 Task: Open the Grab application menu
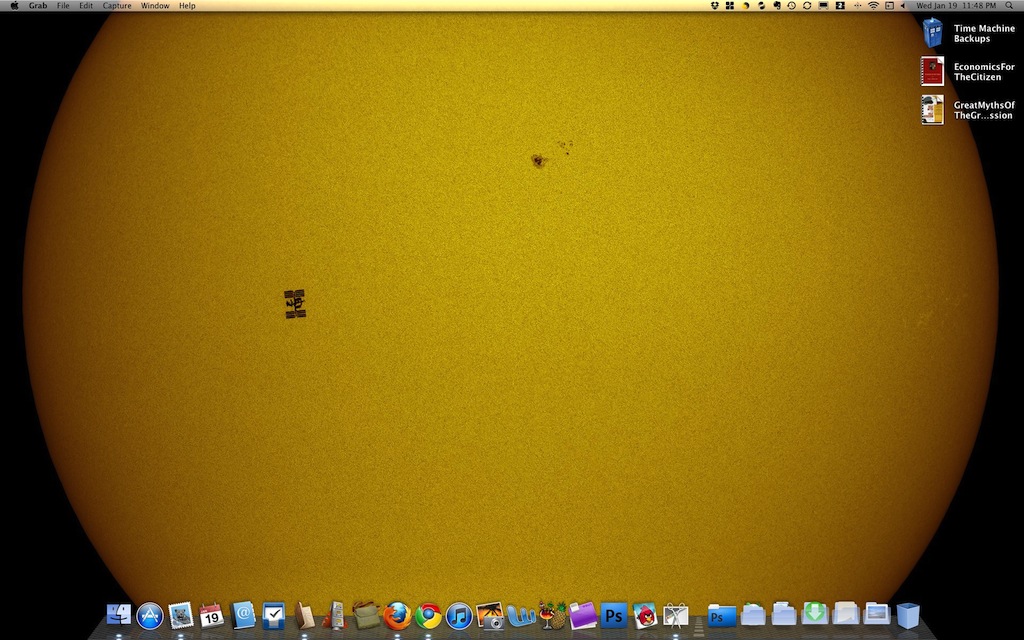click(x=38, y=5)
